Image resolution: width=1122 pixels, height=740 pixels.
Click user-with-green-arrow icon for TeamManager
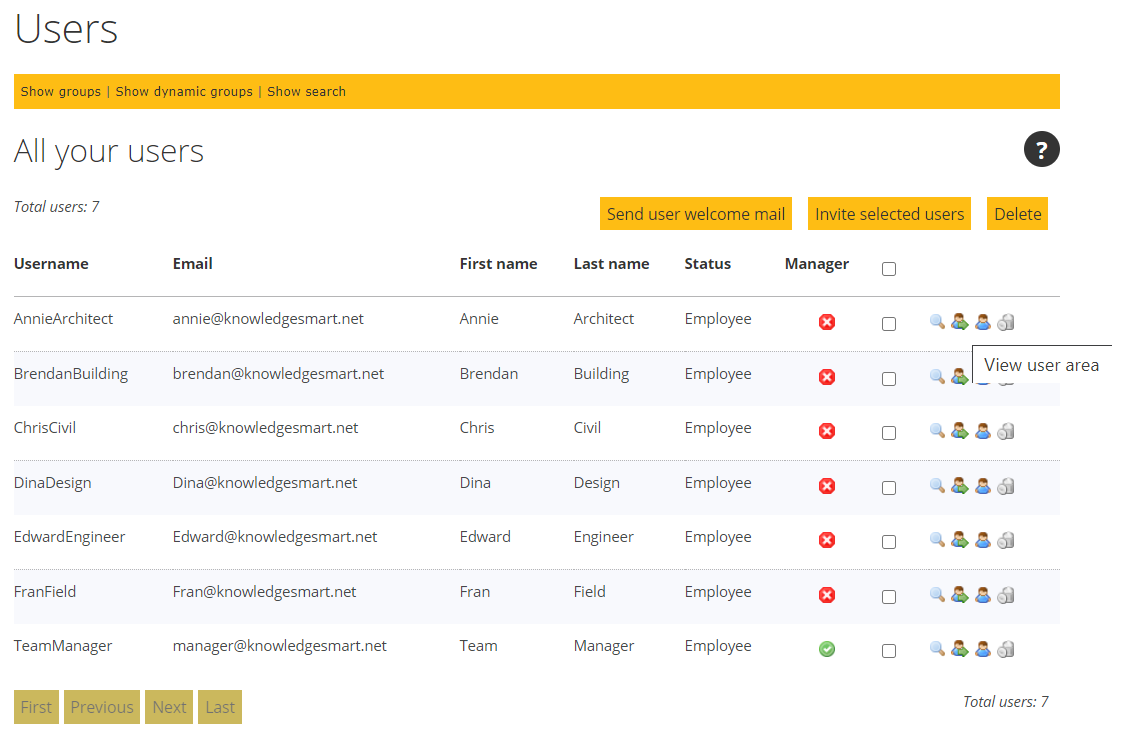[960, 649]
